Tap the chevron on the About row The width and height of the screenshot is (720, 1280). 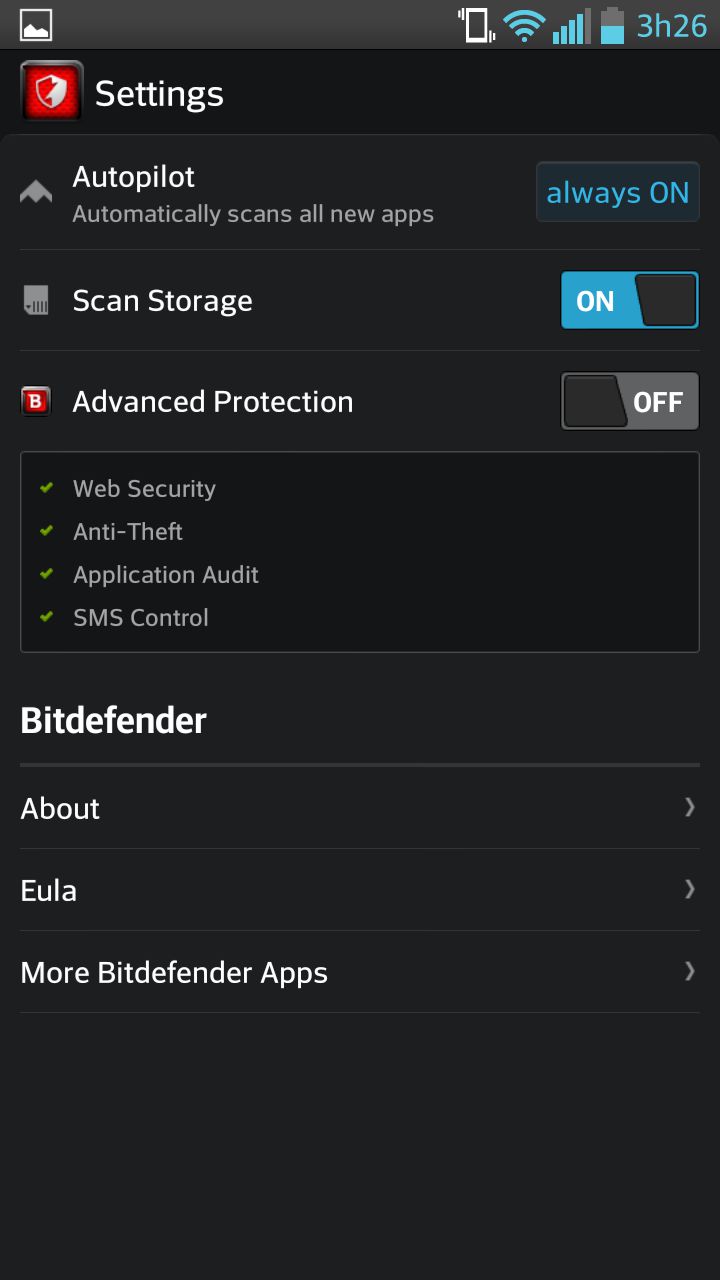(689, 807)
